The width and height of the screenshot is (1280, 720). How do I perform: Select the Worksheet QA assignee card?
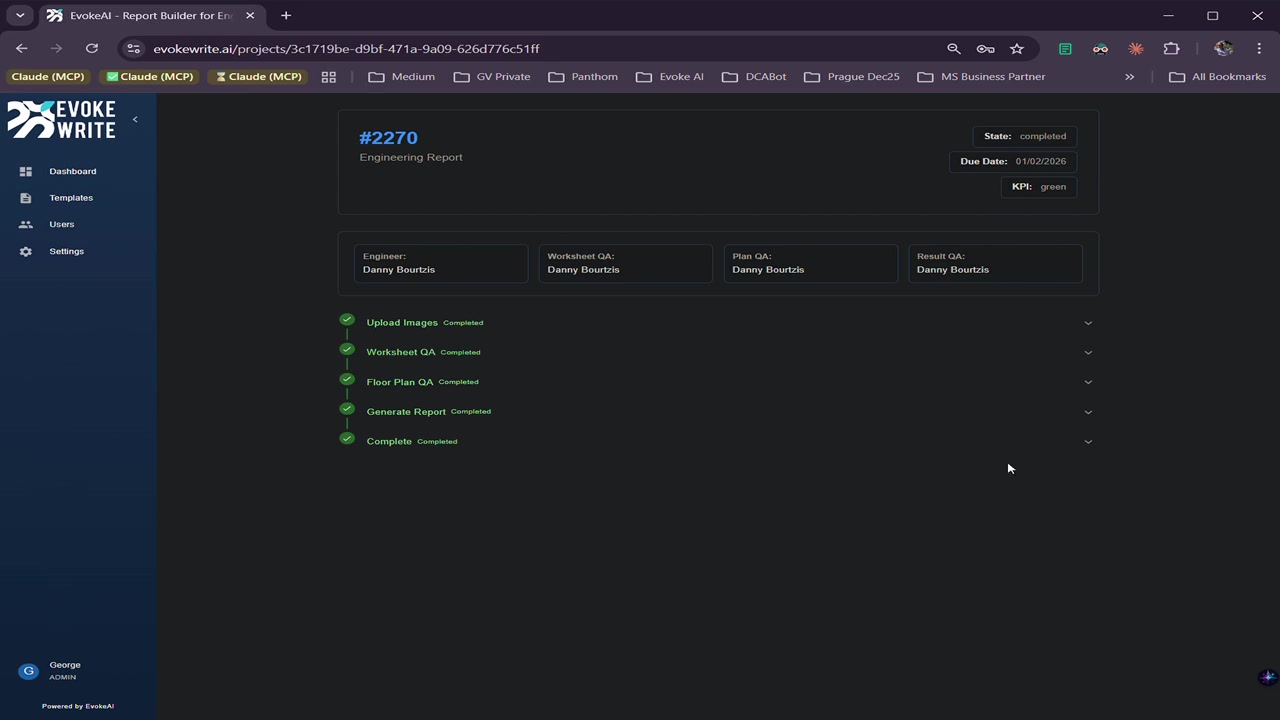(626, 263)
